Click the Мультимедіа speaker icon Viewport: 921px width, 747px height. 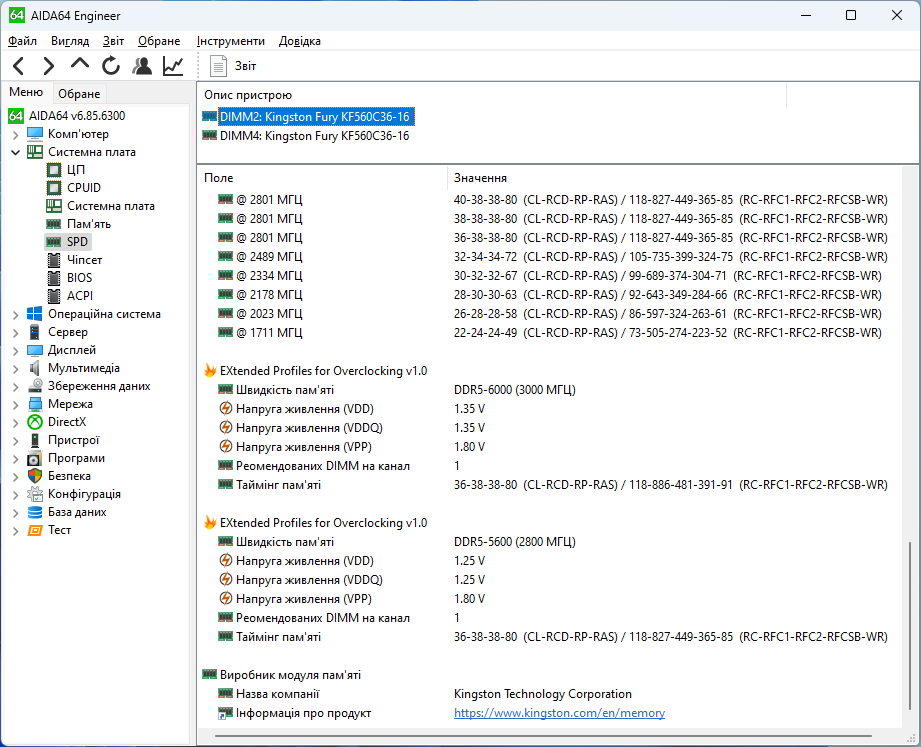pos(35,368)
